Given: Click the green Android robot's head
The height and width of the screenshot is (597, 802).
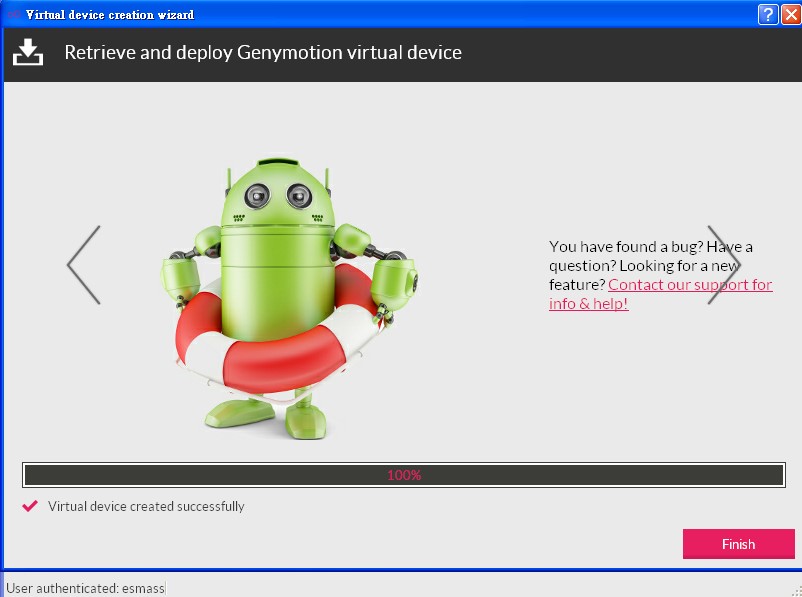Looking at the screenshot, I should click(x=277, y=195).
